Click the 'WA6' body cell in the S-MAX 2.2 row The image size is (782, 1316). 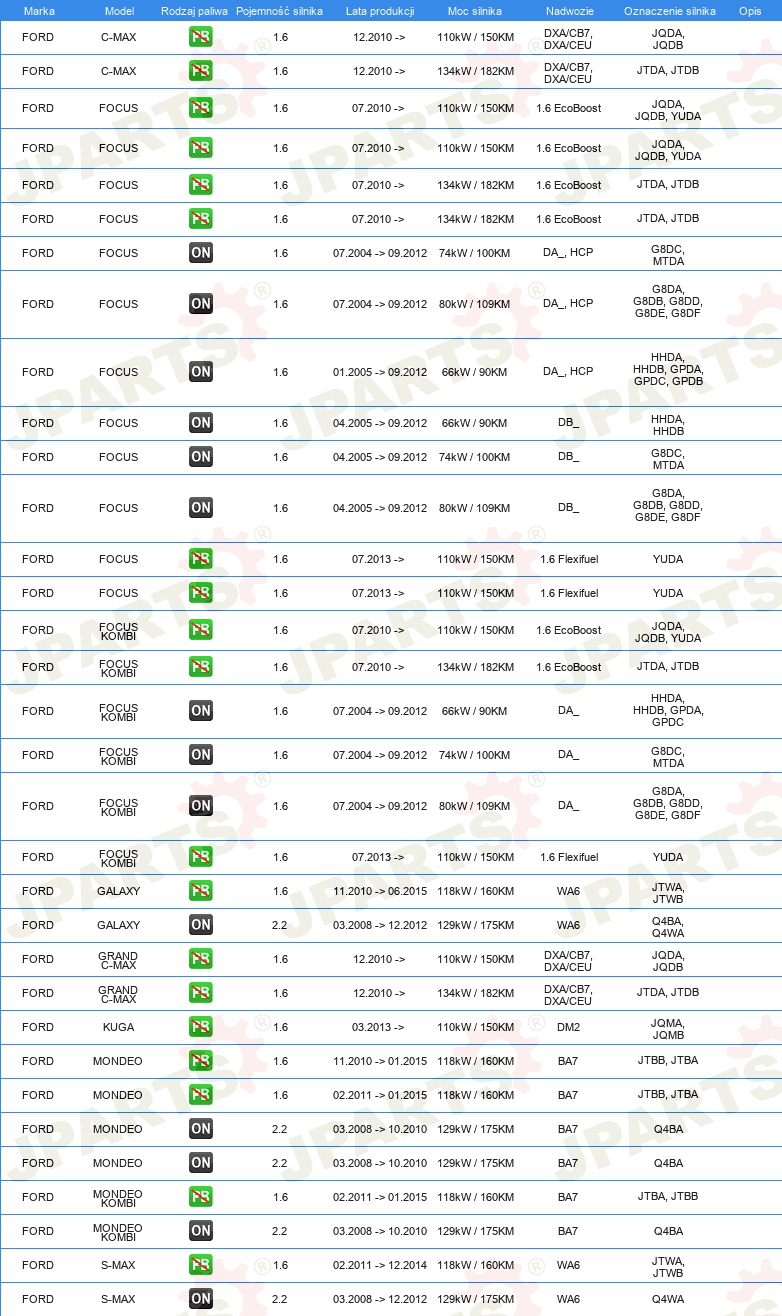point(568,1299)
